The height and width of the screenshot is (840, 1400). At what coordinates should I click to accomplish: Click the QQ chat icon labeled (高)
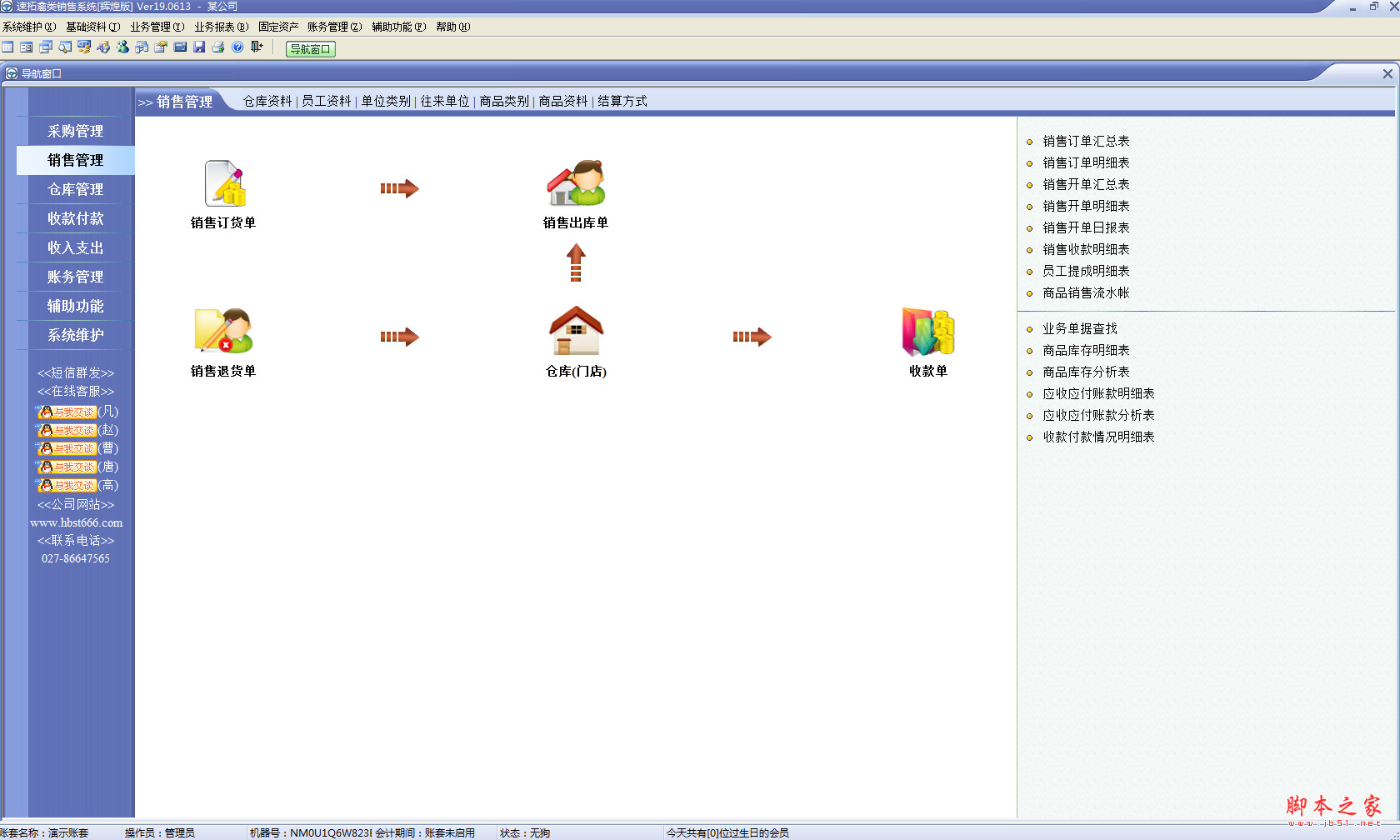[67, 485]
